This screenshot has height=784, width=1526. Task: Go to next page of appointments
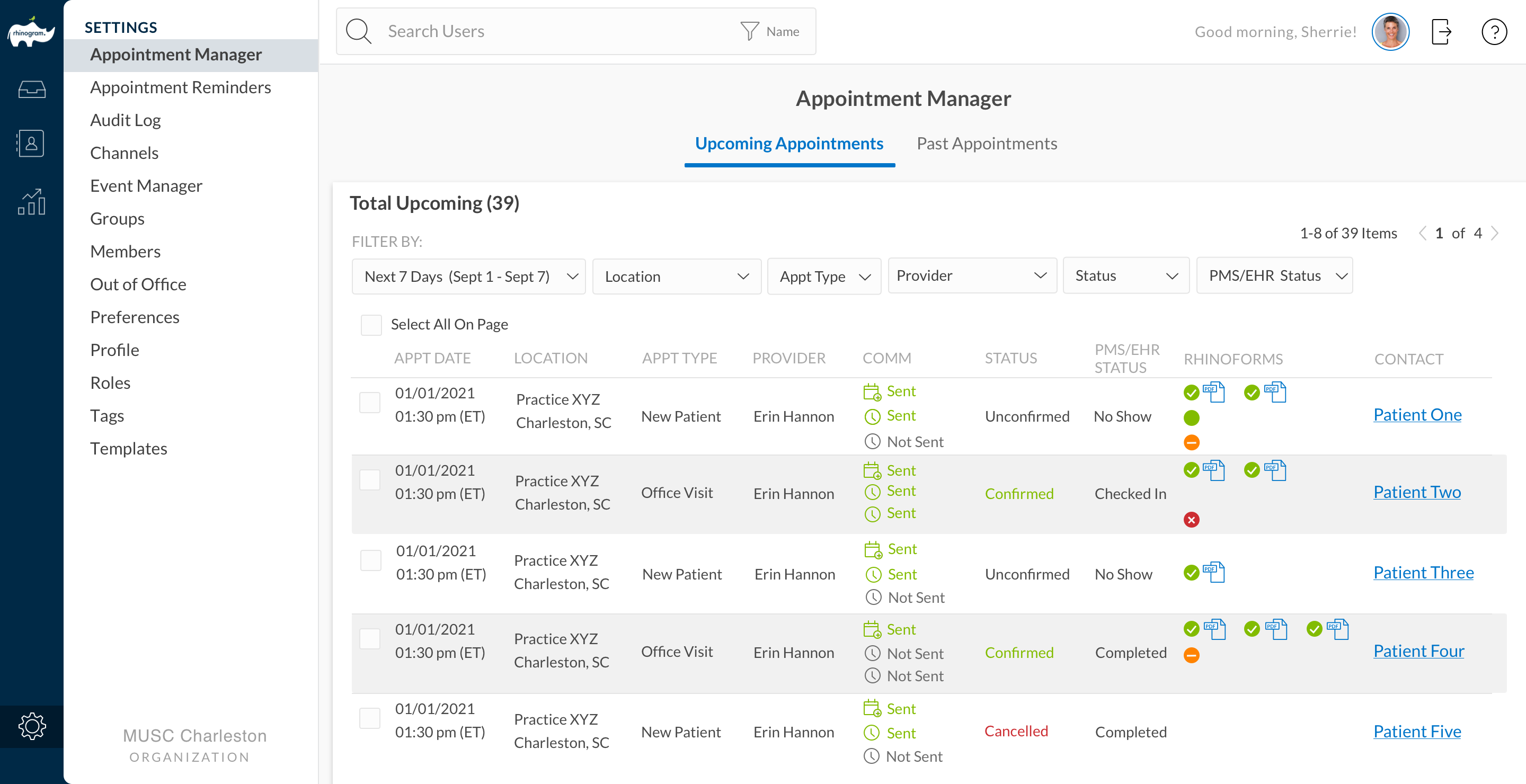click(1495, 233)
